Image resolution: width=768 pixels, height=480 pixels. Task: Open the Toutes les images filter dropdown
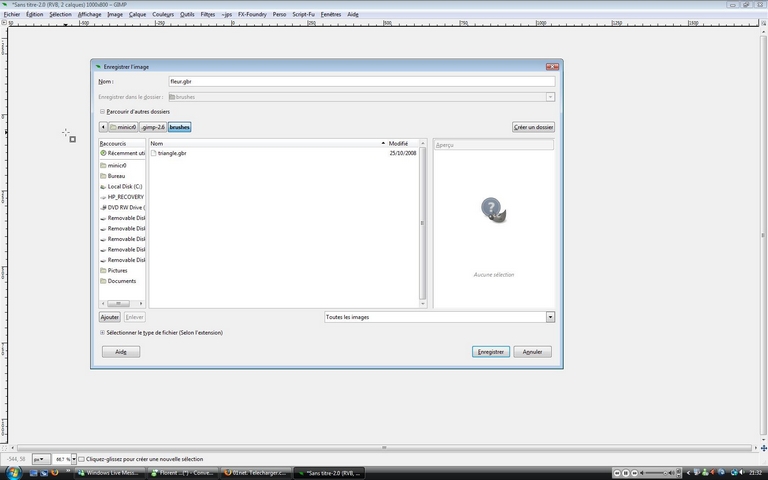pos(439,317)
